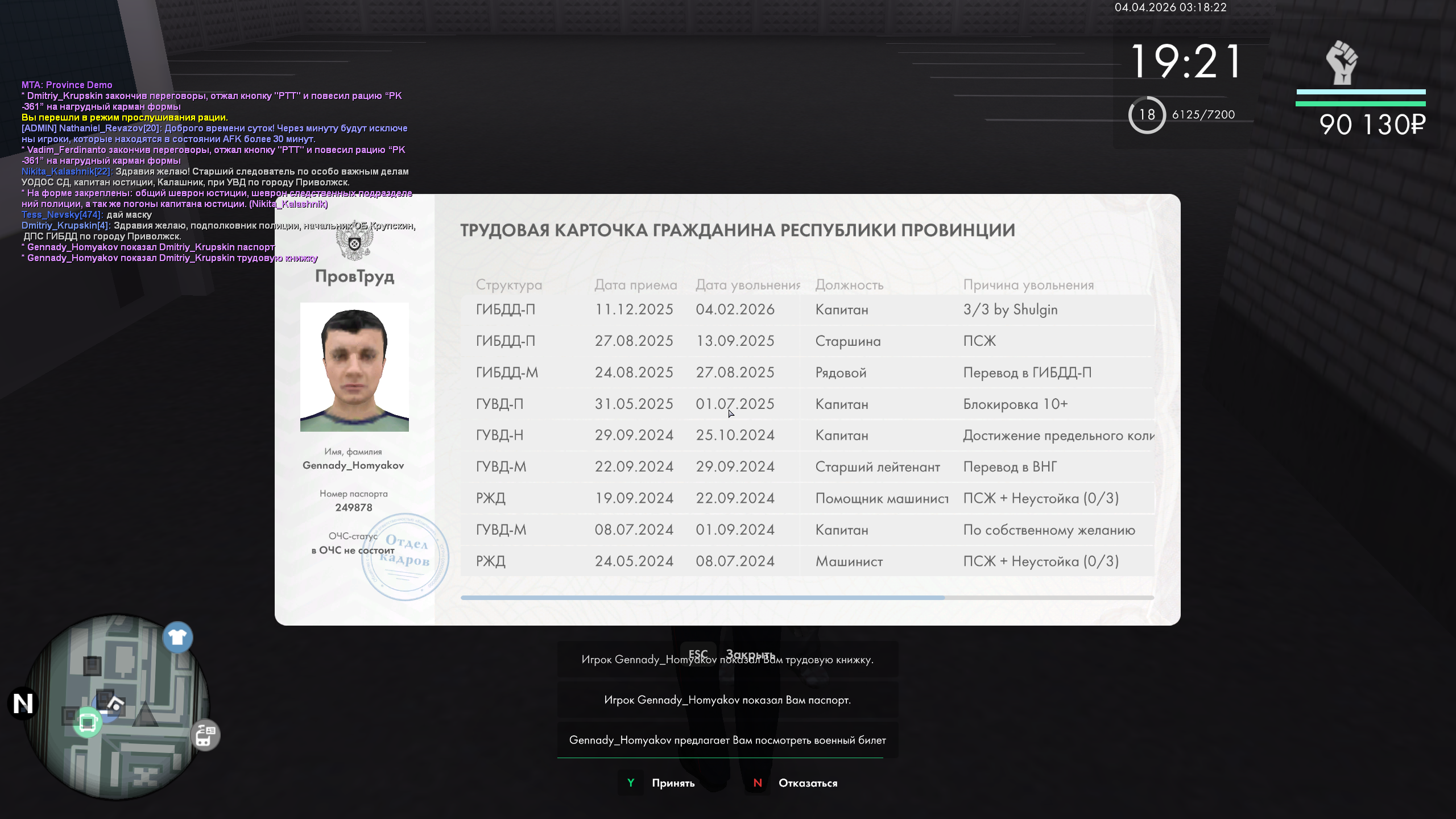Select the Причина увольнения column header

tap(1028, 285)
